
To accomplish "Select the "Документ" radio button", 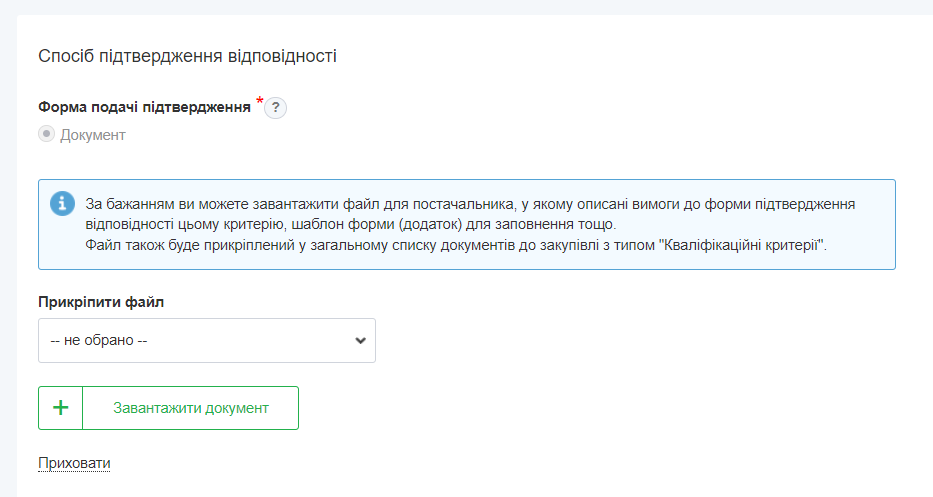I will [x=46, y=134].
